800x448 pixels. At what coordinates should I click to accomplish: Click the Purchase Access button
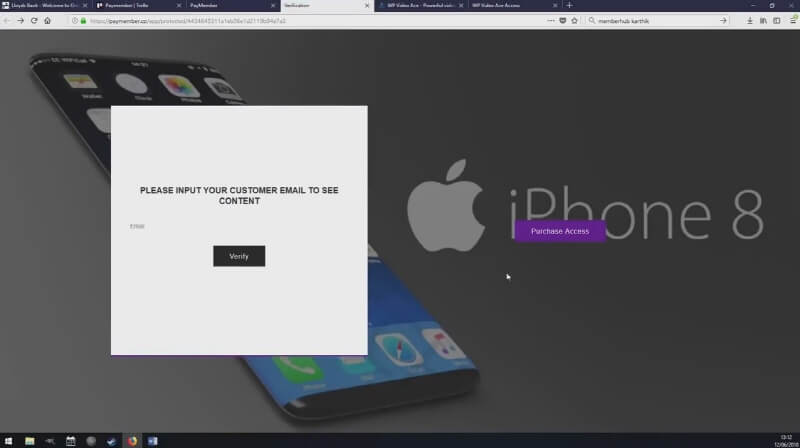coord(560,231)
